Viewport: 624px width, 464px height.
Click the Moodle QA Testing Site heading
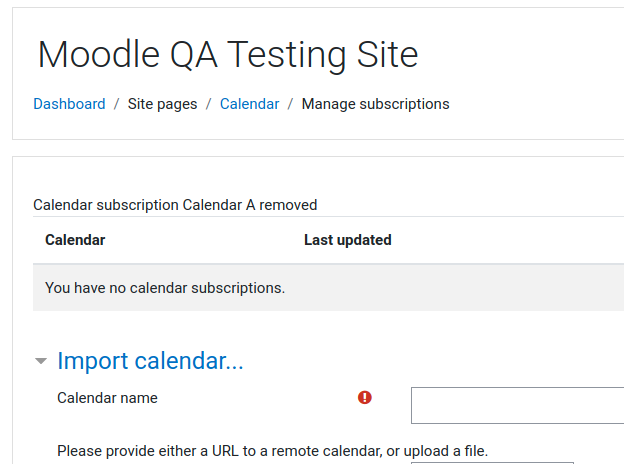pos(228,55)
